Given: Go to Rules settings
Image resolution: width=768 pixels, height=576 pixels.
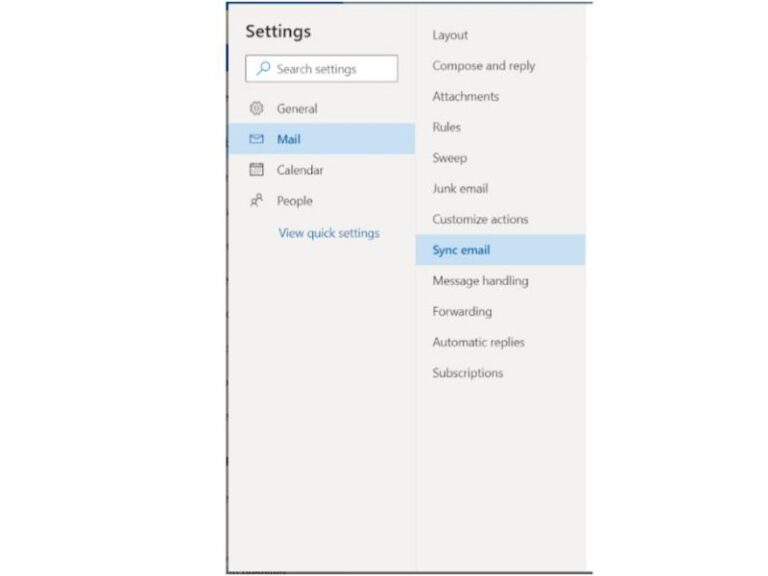Looking at the screenshot, I should coord(446,127).
